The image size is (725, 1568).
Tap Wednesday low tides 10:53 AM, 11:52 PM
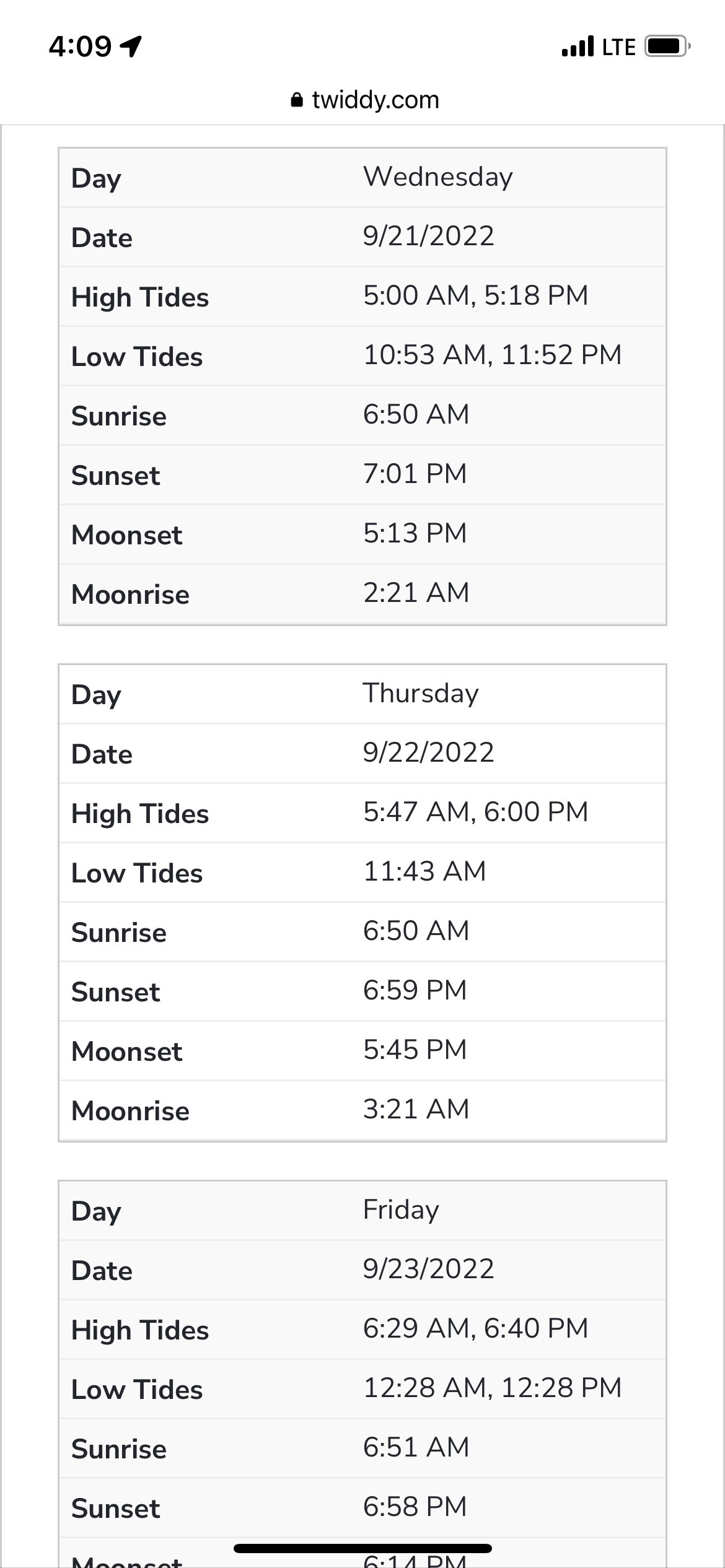pos(492,355)
